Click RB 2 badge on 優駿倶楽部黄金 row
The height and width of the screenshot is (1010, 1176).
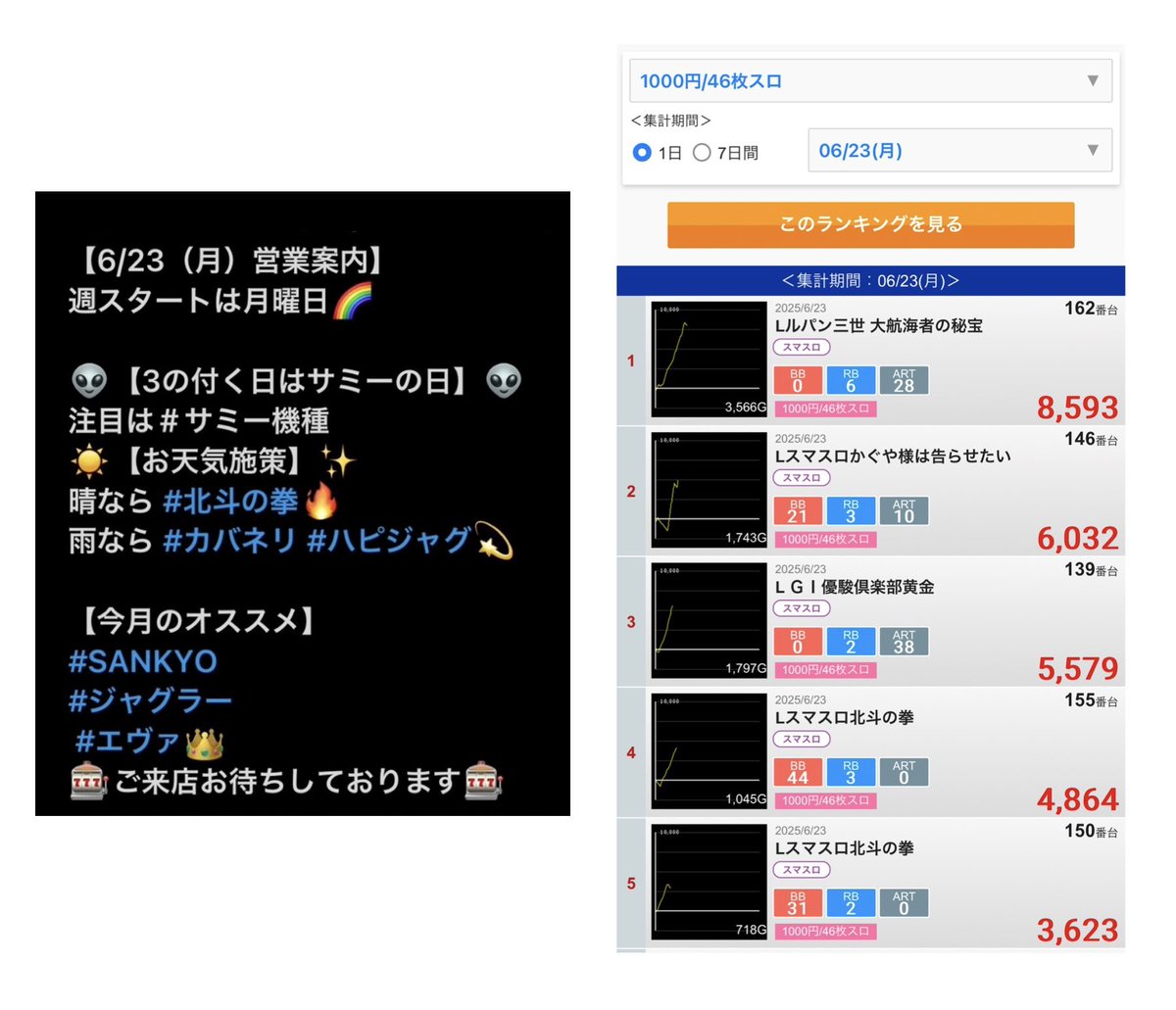(x=851, y=642)
